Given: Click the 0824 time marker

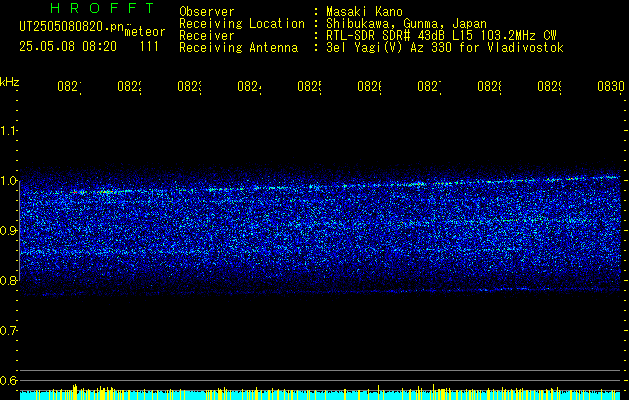Looking at the screenshot, I should [x=249, y=86].
